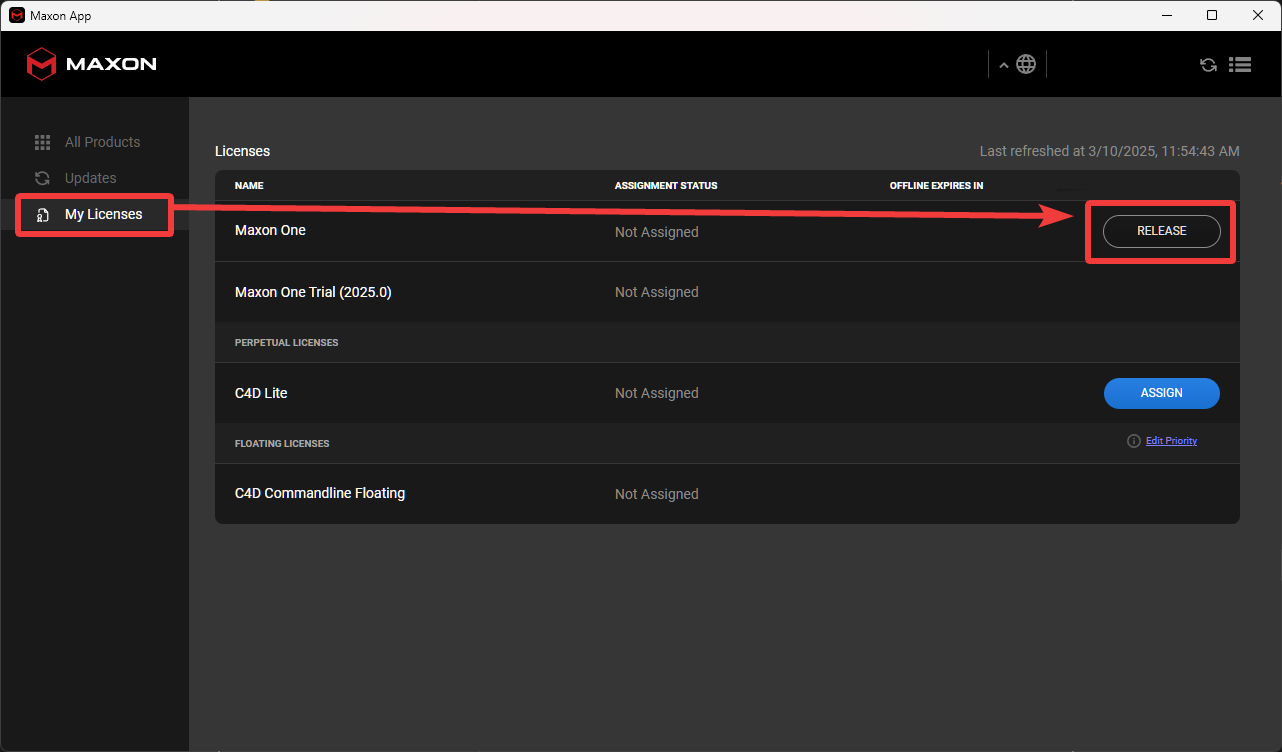Click Not Assigned status for Maxon One Trial

click(x=657, y=292)
